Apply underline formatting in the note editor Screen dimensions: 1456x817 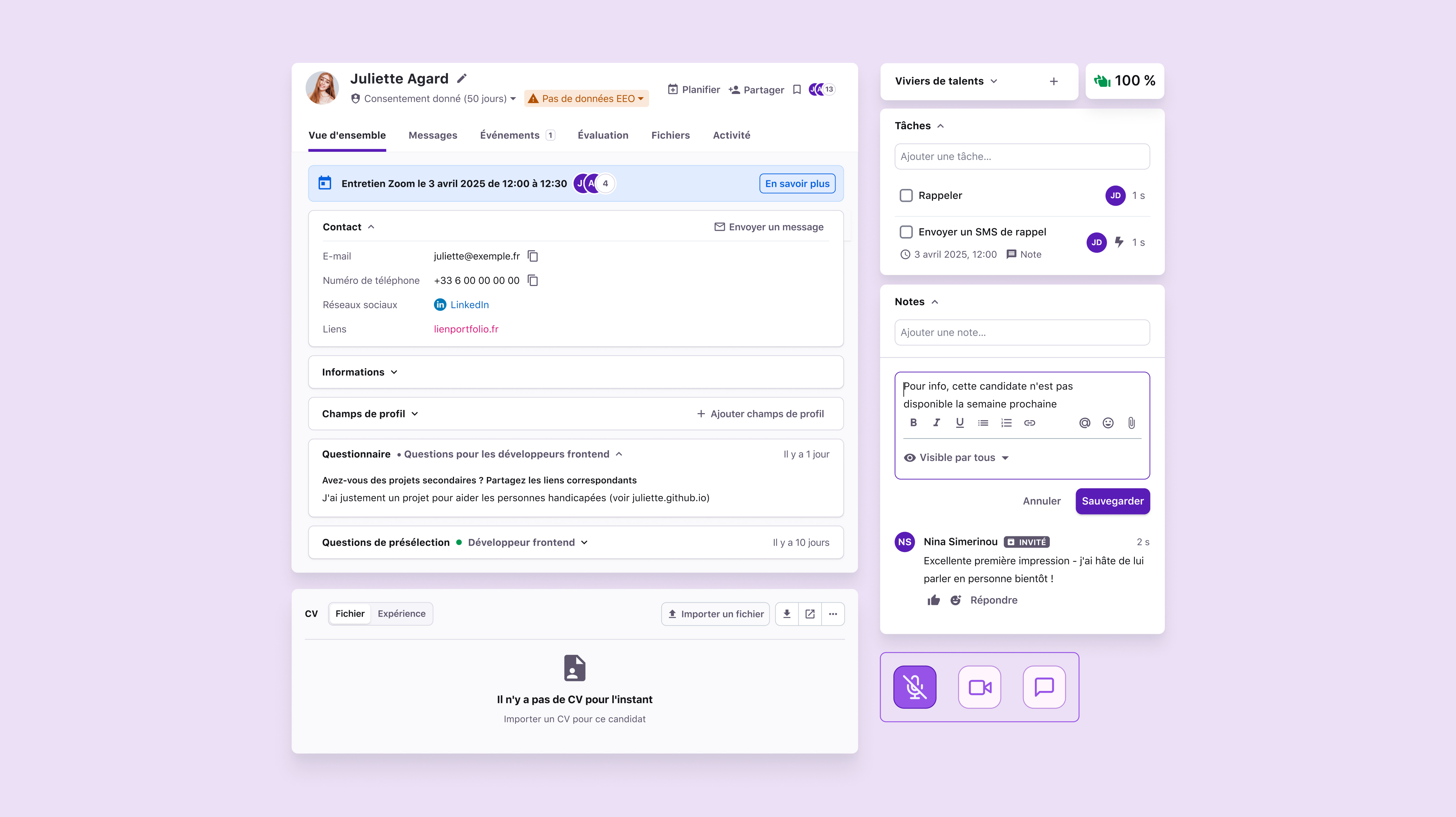click(x=960, y=423)
